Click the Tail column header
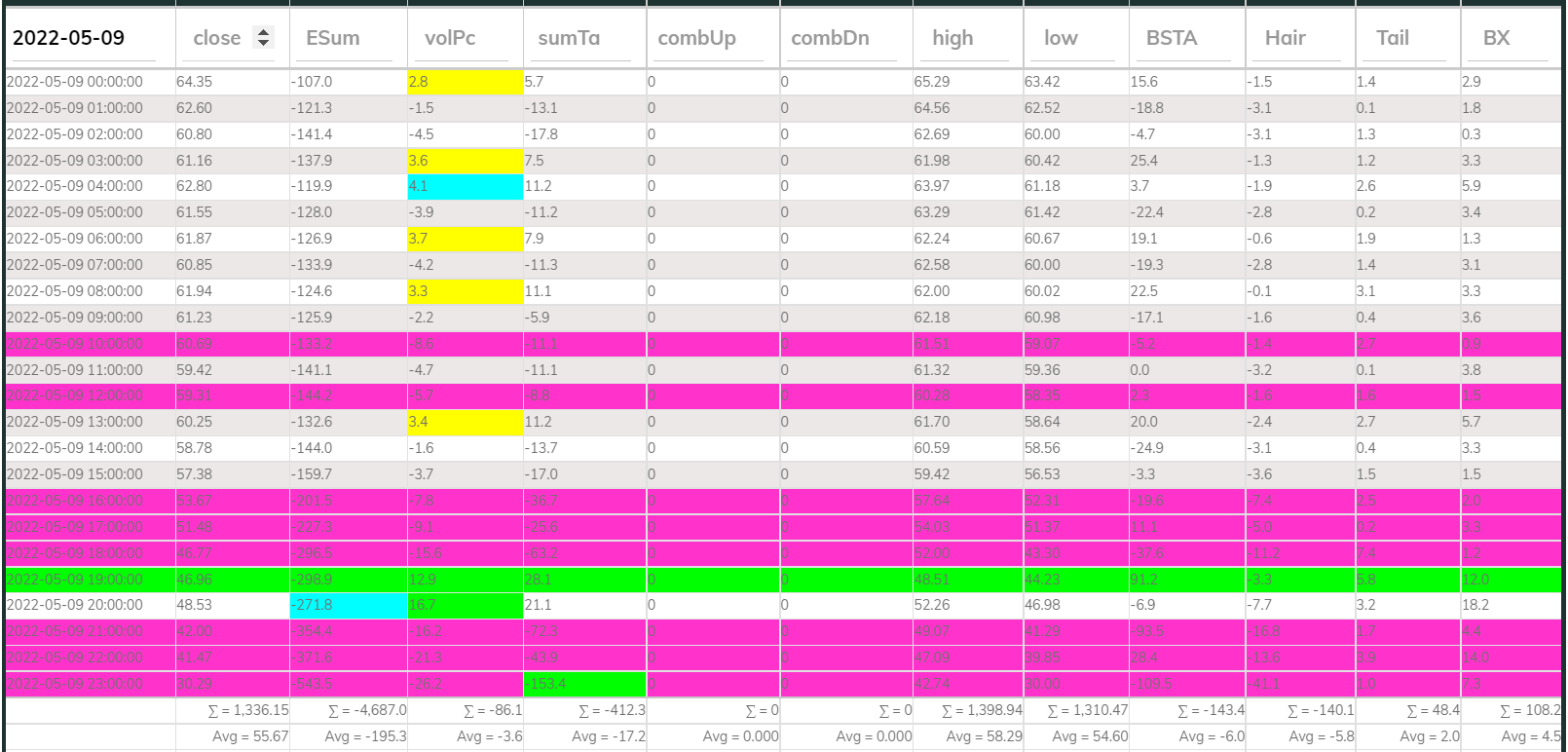 1392,38
